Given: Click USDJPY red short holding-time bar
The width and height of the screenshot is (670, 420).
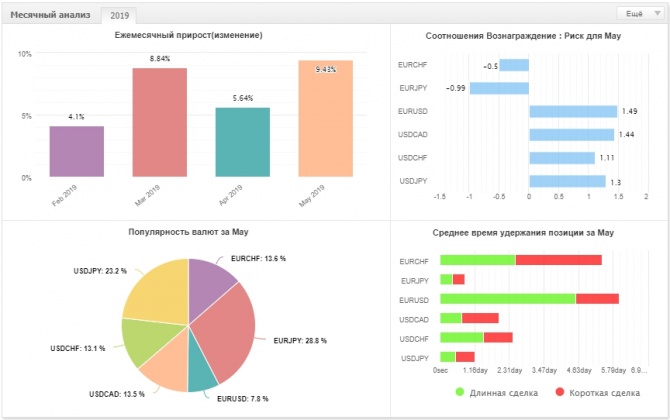Looking at the screenshot, I should (x=465, y=357).
